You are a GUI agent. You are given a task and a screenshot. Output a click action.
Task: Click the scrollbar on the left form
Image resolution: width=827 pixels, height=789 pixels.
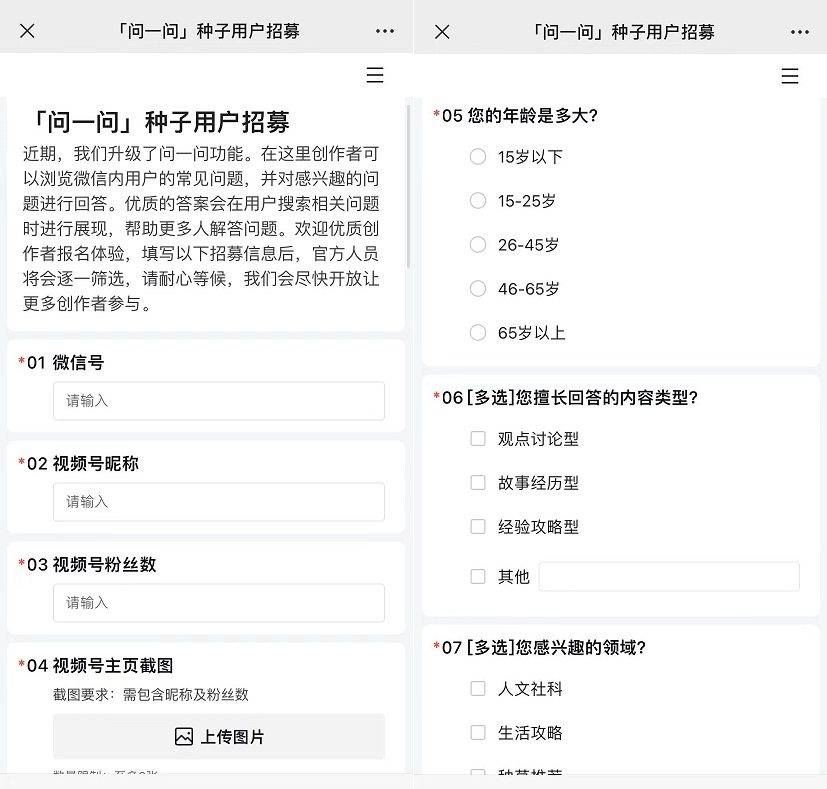pos(408,185)
